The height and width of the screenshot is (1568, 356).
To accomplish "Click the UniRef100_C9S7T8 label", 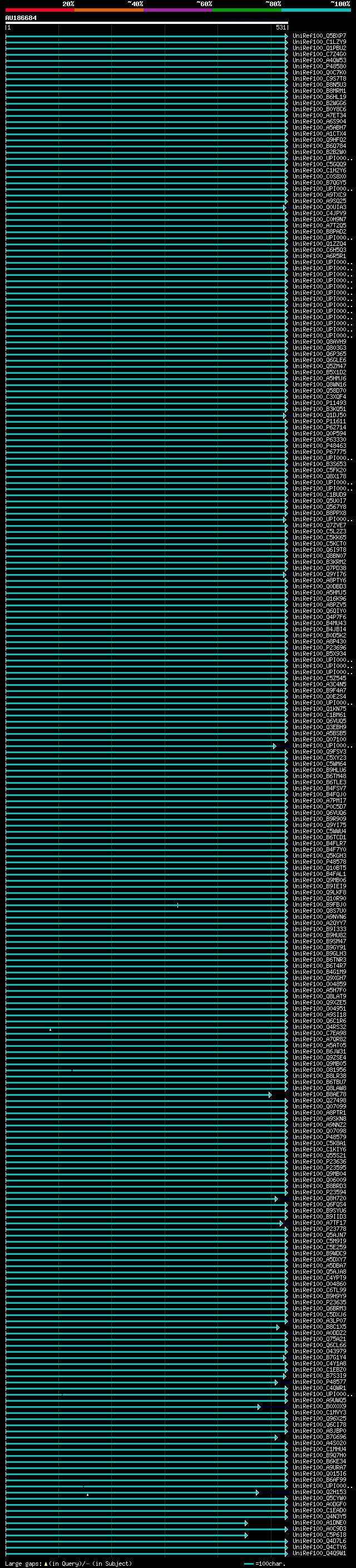I will 319,78.
